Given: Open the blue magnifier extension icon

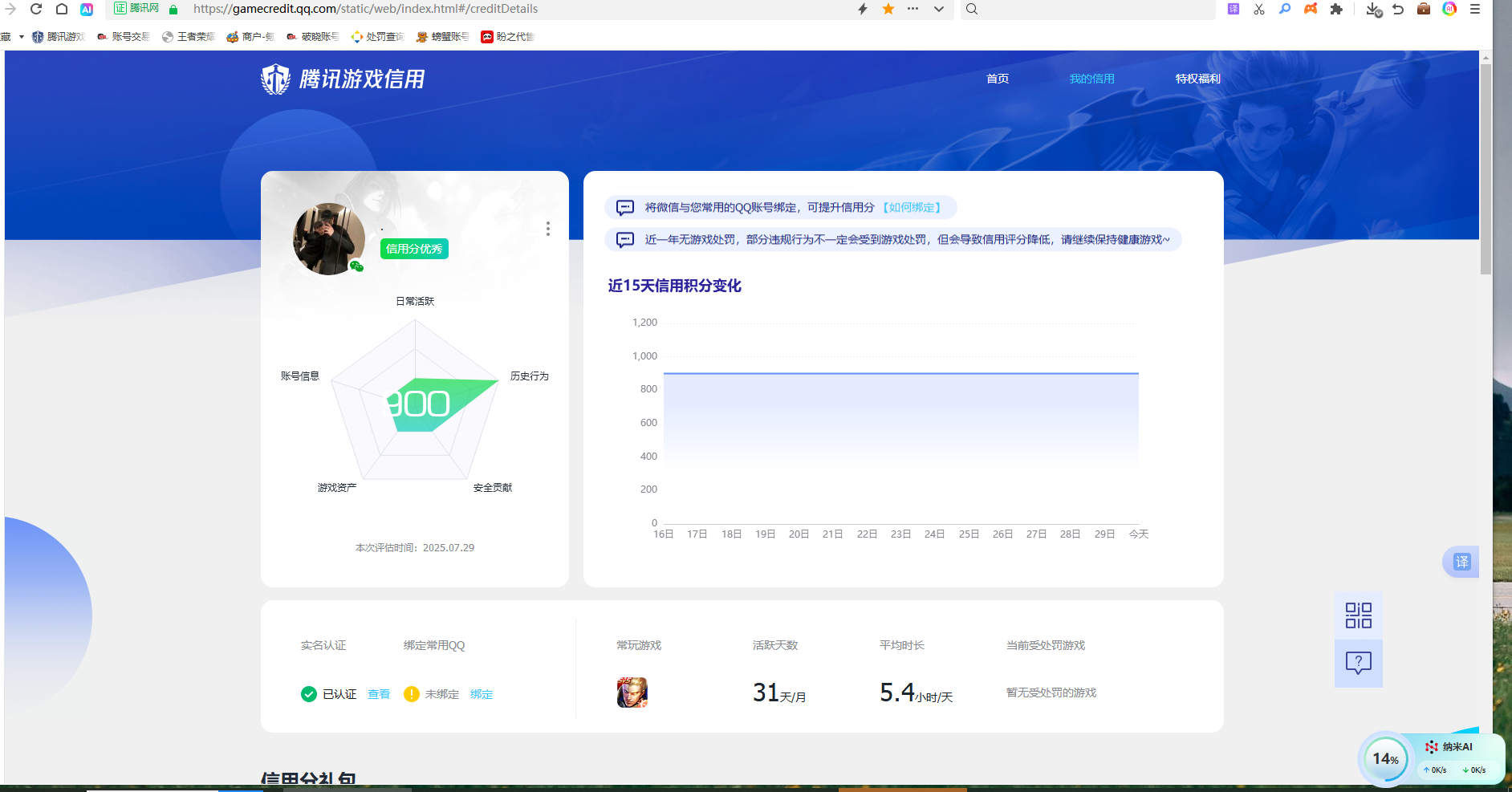Looking at the screenshot, I should click(1285, 9).
